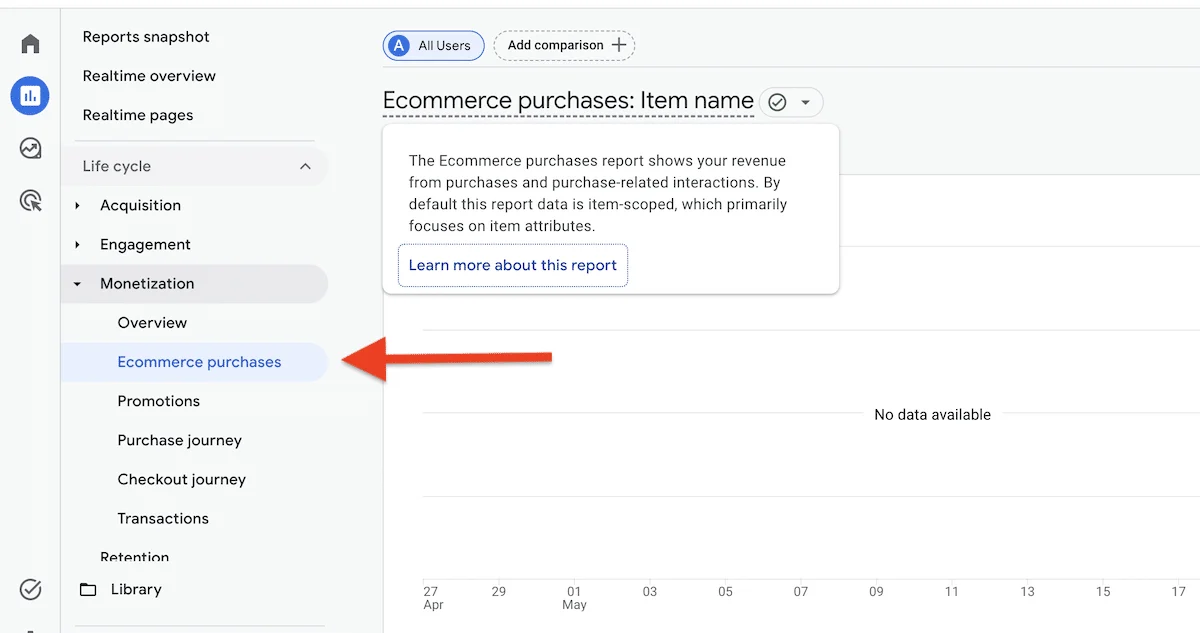Open the Library link
The height and width of the screenshot is (633, 1200).
click(136, 589)
